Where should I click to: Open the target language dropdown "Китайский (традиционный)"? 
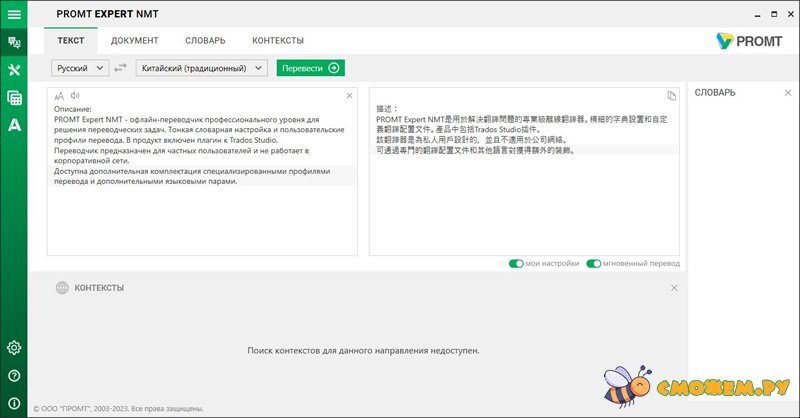click(200, 68)
